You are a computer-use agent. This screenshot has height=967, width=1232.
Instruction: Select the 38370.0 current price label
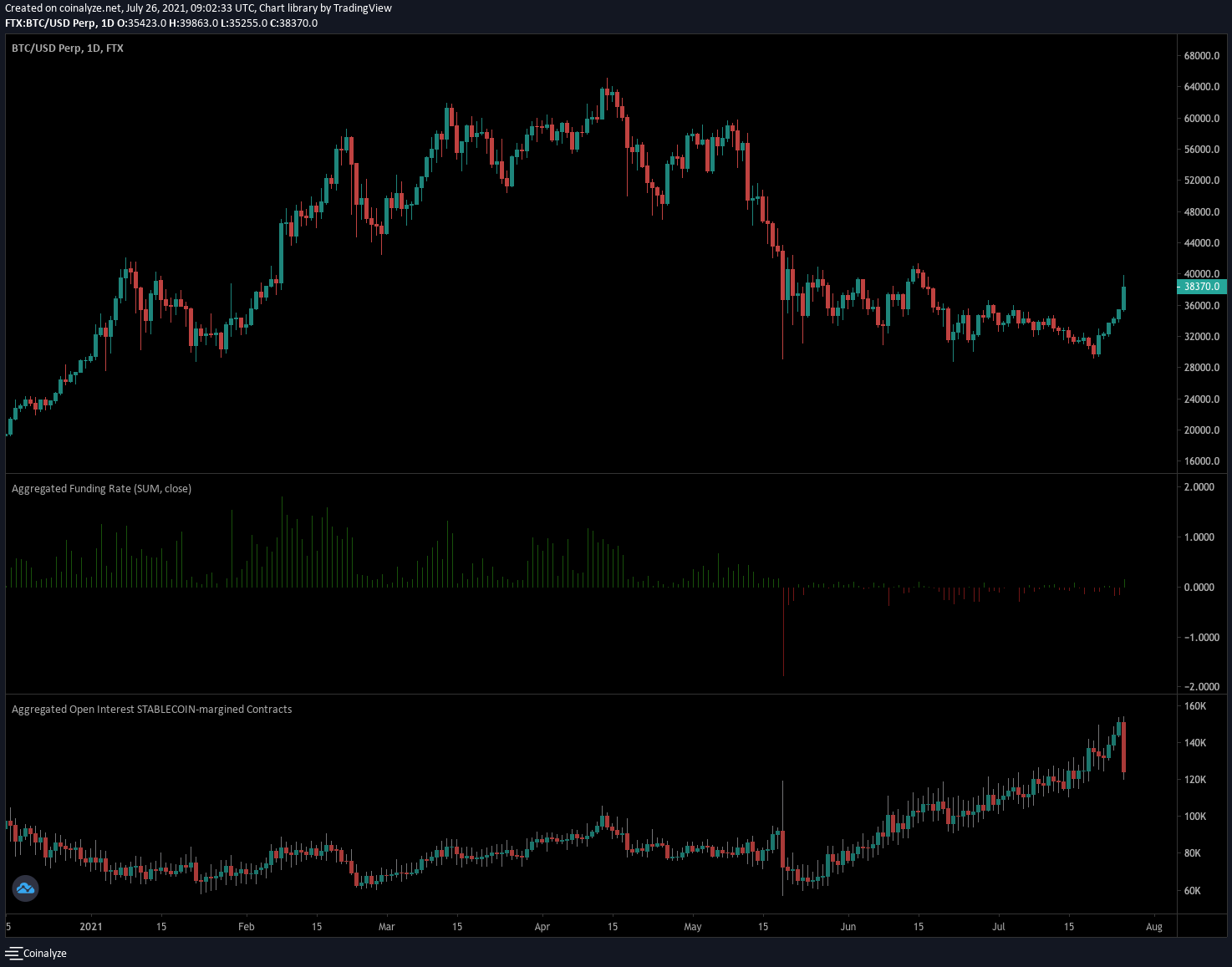pyautogui.click(x=1202, y=287)
